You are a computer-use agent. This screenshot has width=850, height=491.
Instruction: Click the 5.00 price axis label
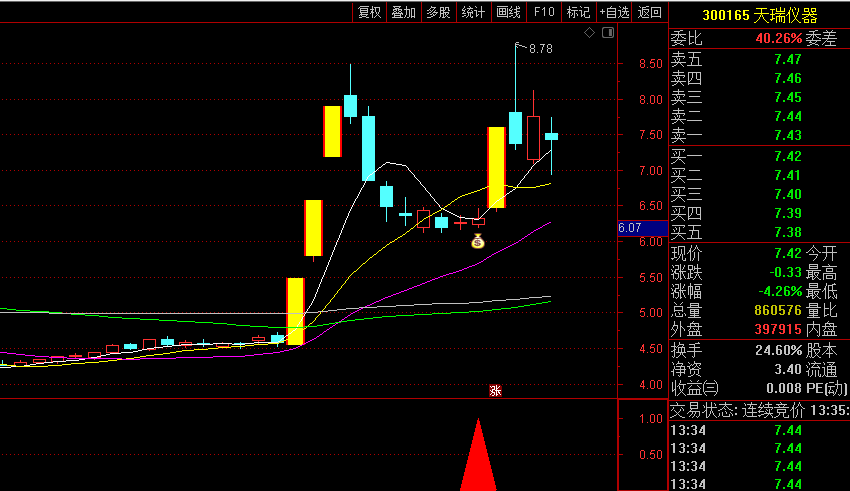pyautogui.click(x=651, y=313)
